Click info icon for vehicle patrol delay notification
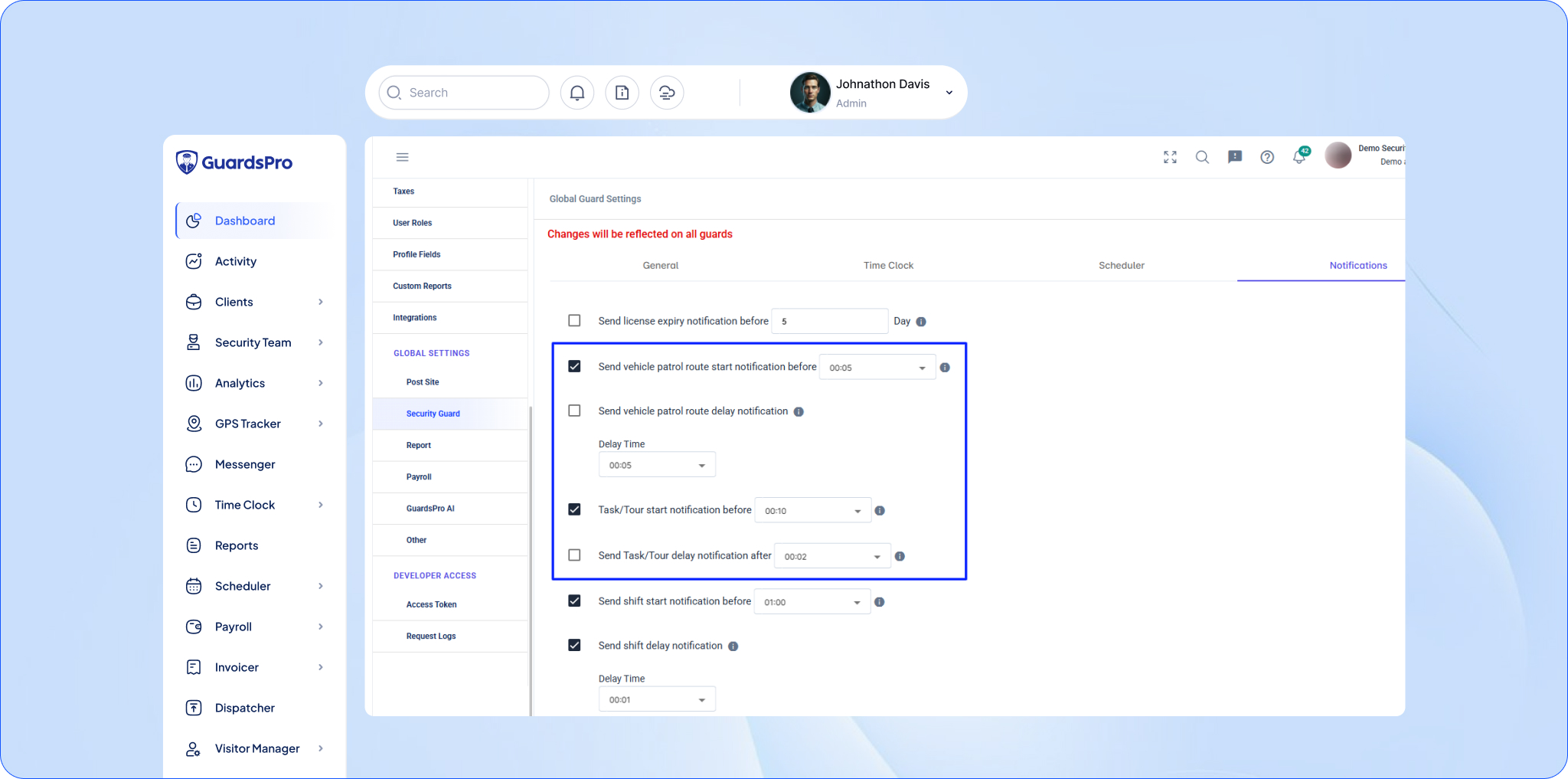The image size is (1568, 779). pos(799,412)
